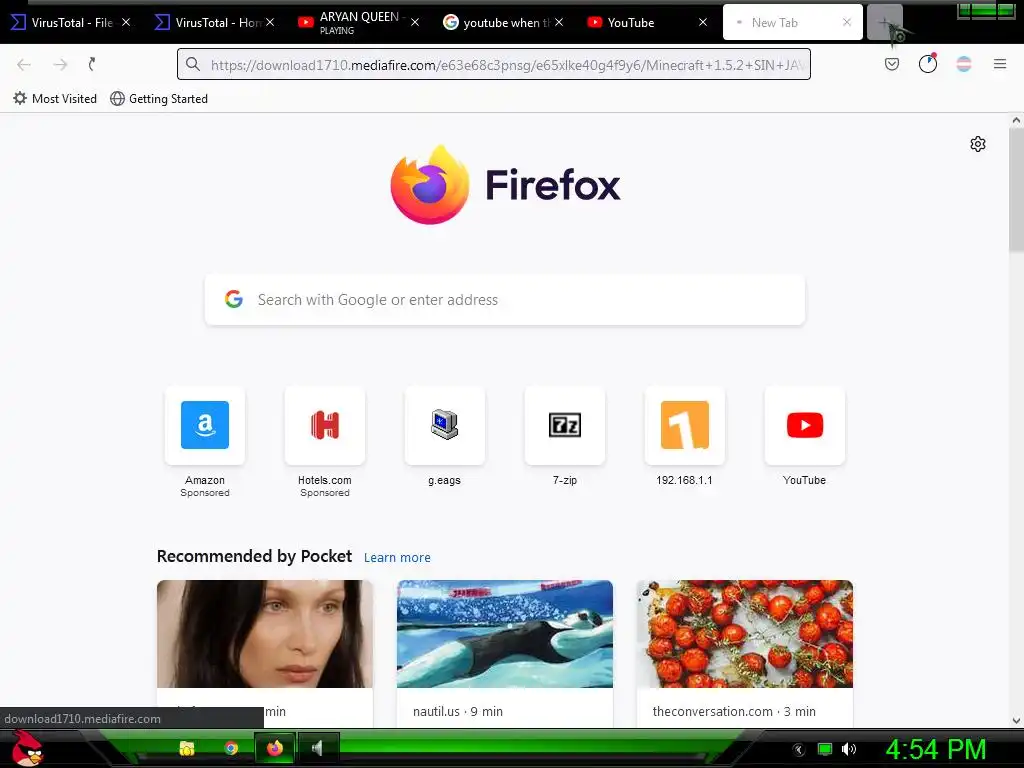The width and height of the screenshot is (1024, 768).
Task: Click the Firefox taskbar button
Action: (274, 748)
